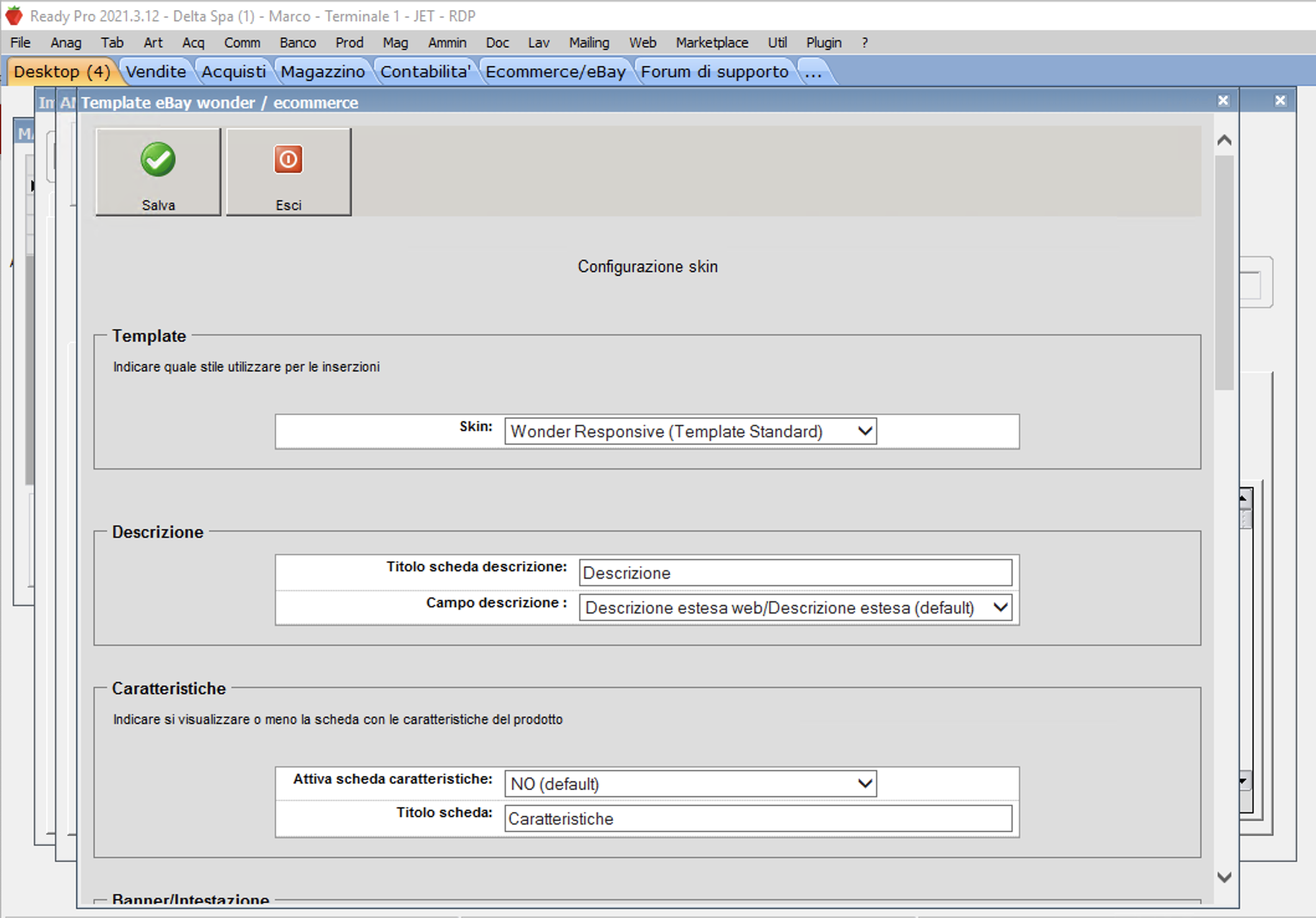
Task: Click the 'Attiva scheda caratteristiche:' label
Action: pos(393,779)
